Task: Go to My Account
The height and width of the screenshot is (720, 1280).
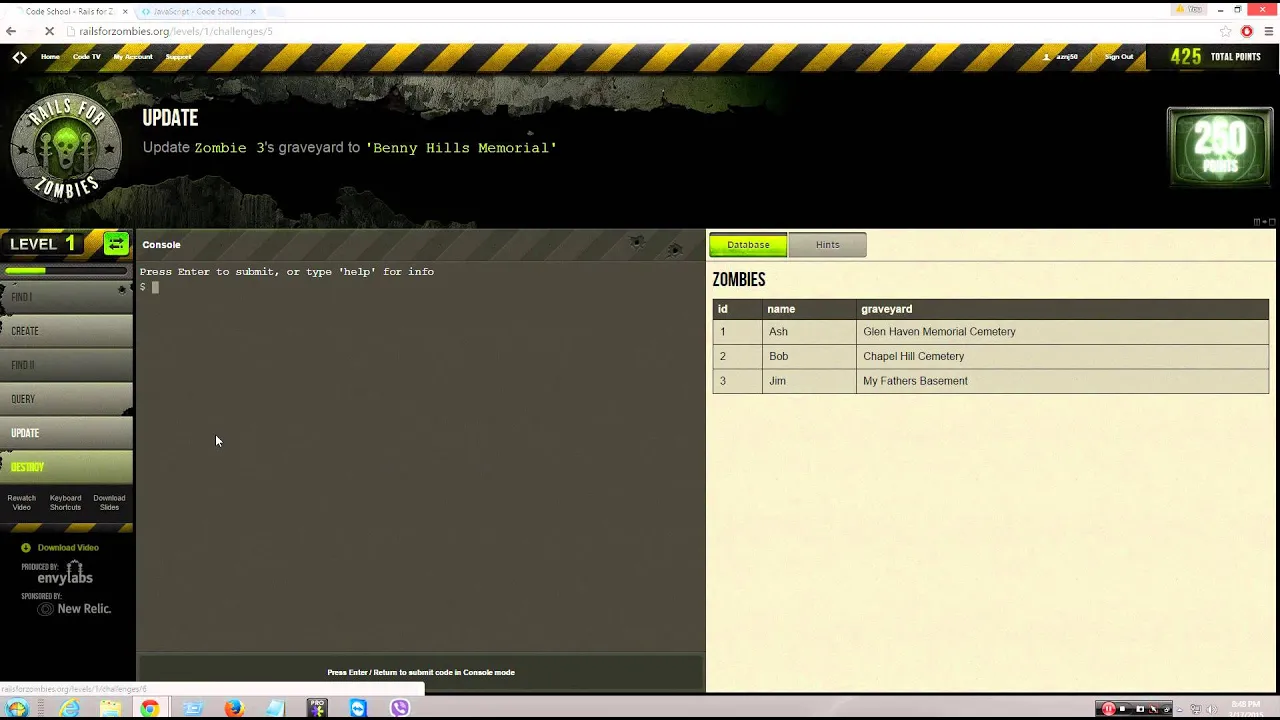Action: coord(133,57)
